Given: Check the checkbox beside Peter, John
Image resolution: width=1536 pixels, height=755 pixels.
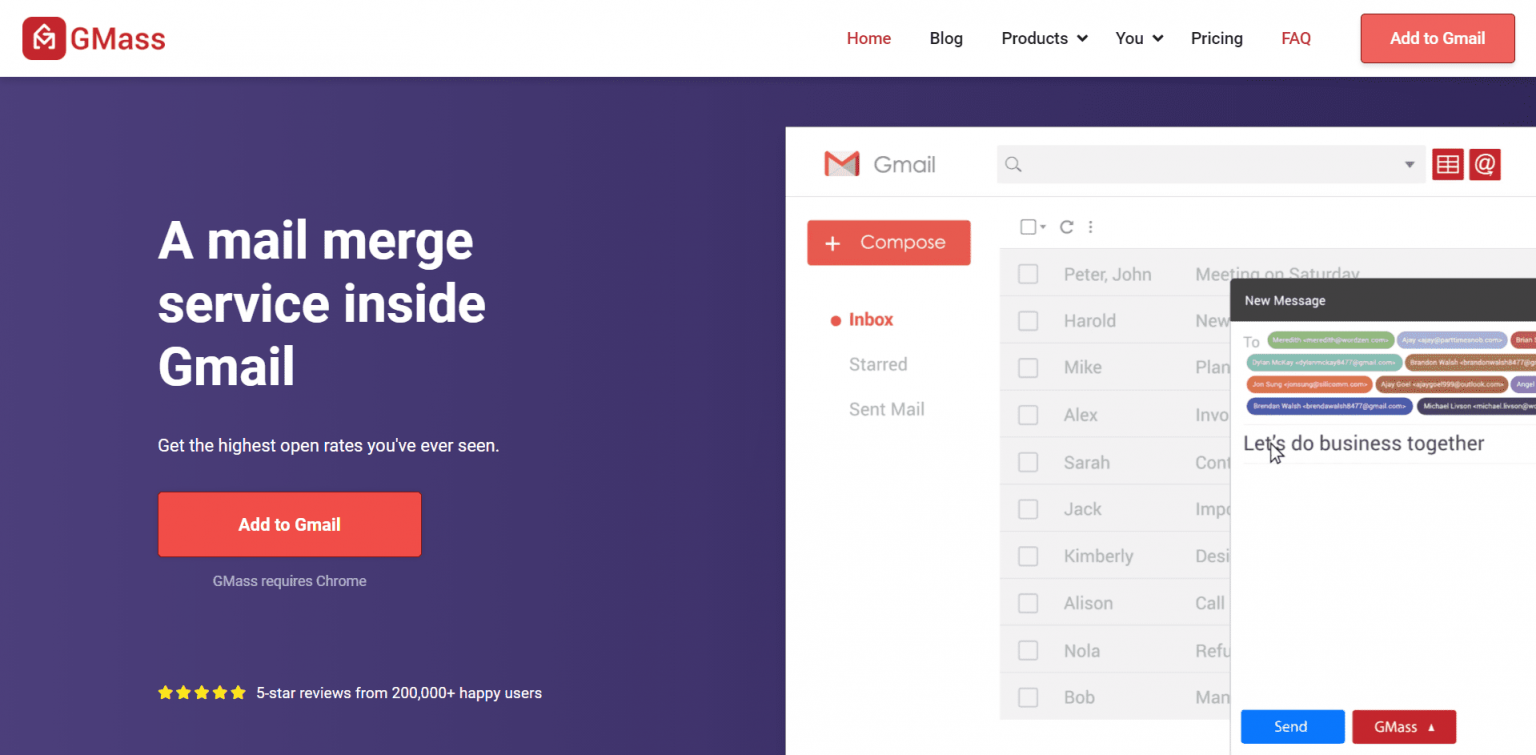Looking at the screenshot, I should (1027, 273).
